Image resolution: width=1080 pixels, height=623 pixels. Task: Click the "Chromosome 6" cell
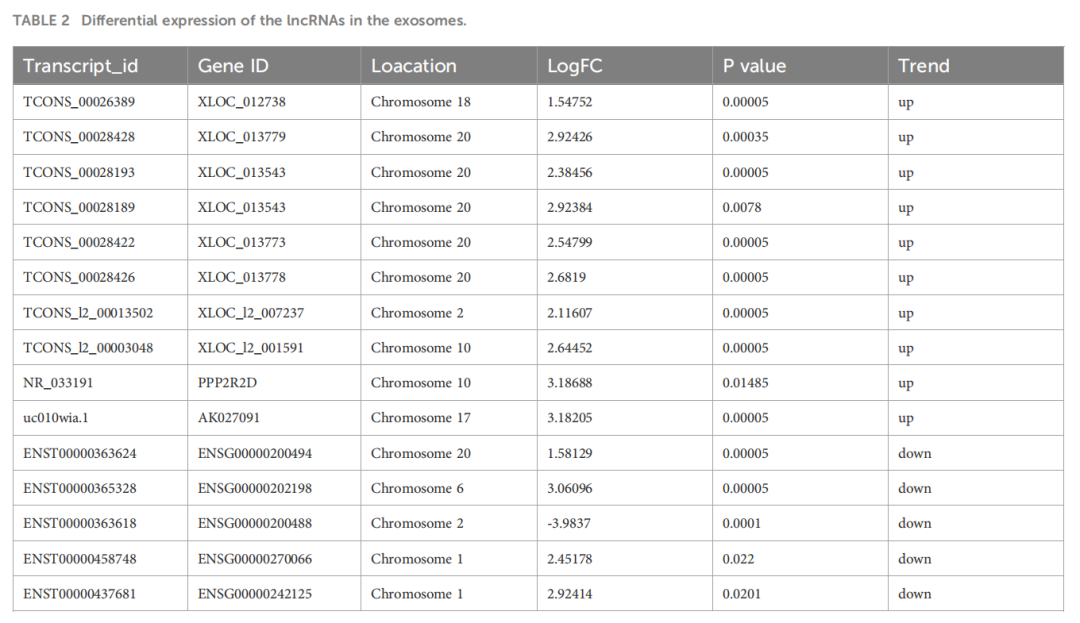click(417, 489)
